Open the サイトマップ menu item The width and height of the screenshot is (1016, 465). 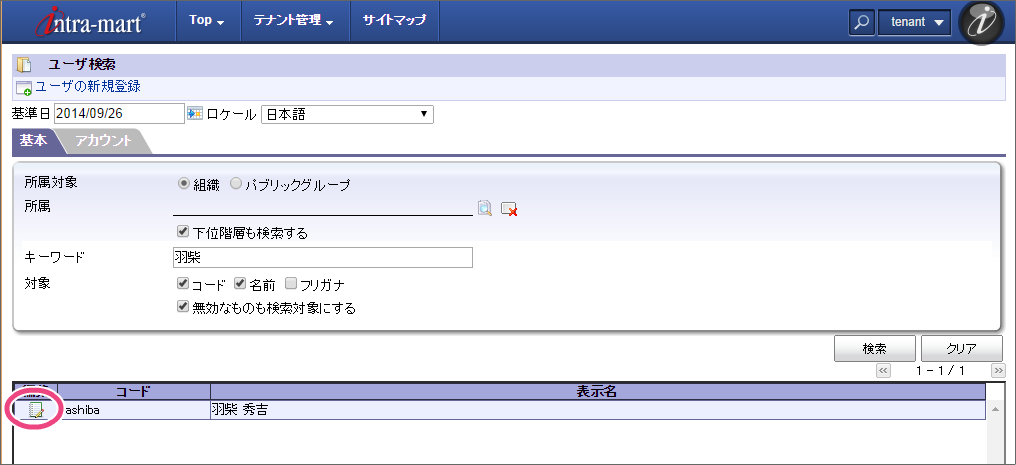click(x=394, y=21)
